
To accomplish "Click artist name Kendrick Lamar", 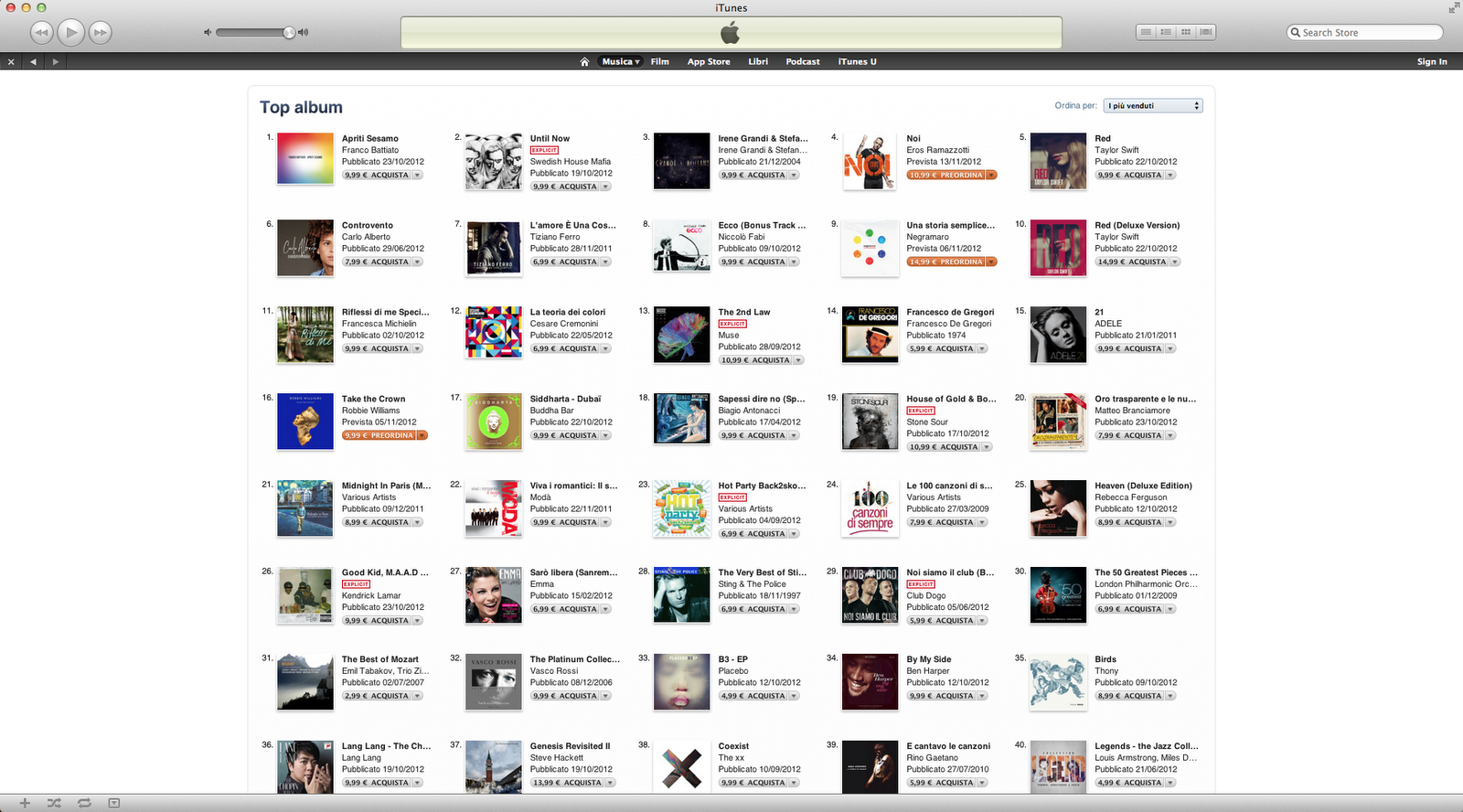I will click(371, 595).
